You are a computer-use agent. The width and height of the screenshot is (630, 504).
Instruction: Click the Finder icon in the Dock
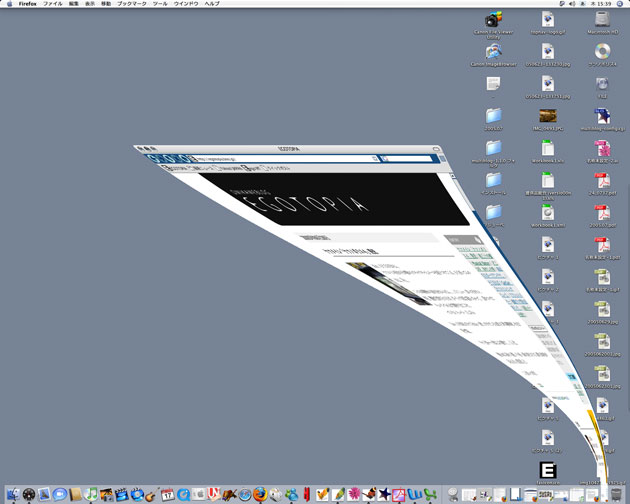(11, 494)
